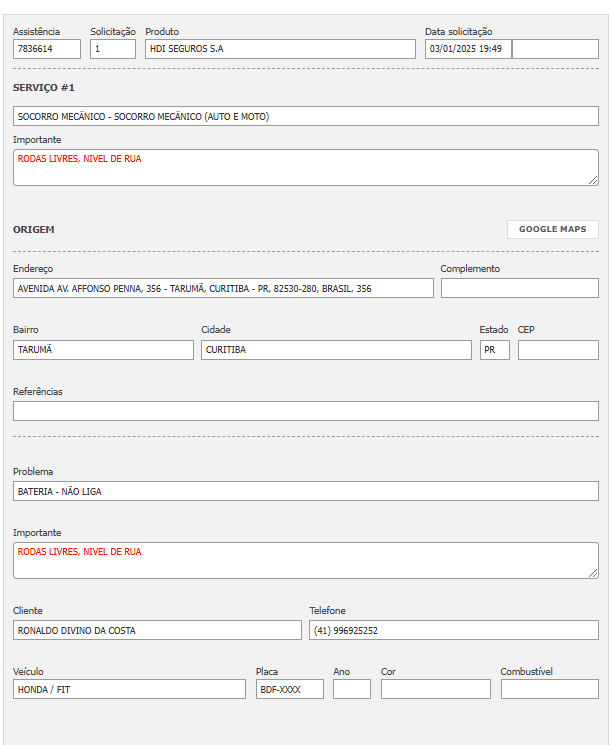Click the Endereço address field
614x745 pixels.
coord(223,288)
